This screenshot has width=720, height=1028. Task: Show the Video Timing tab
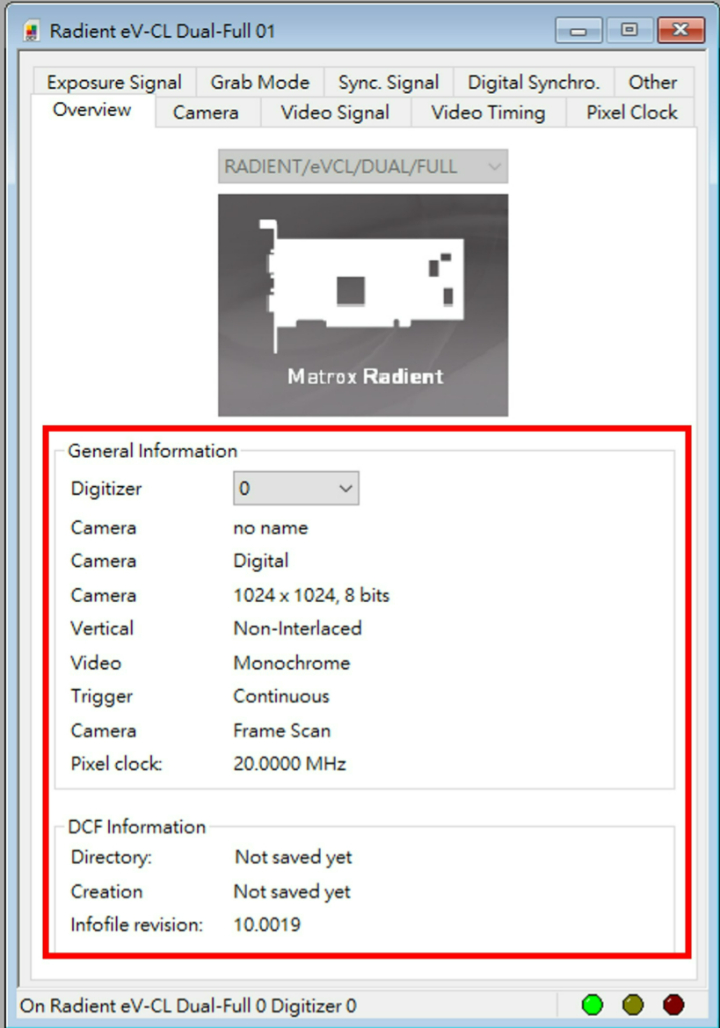coord(488,113)
